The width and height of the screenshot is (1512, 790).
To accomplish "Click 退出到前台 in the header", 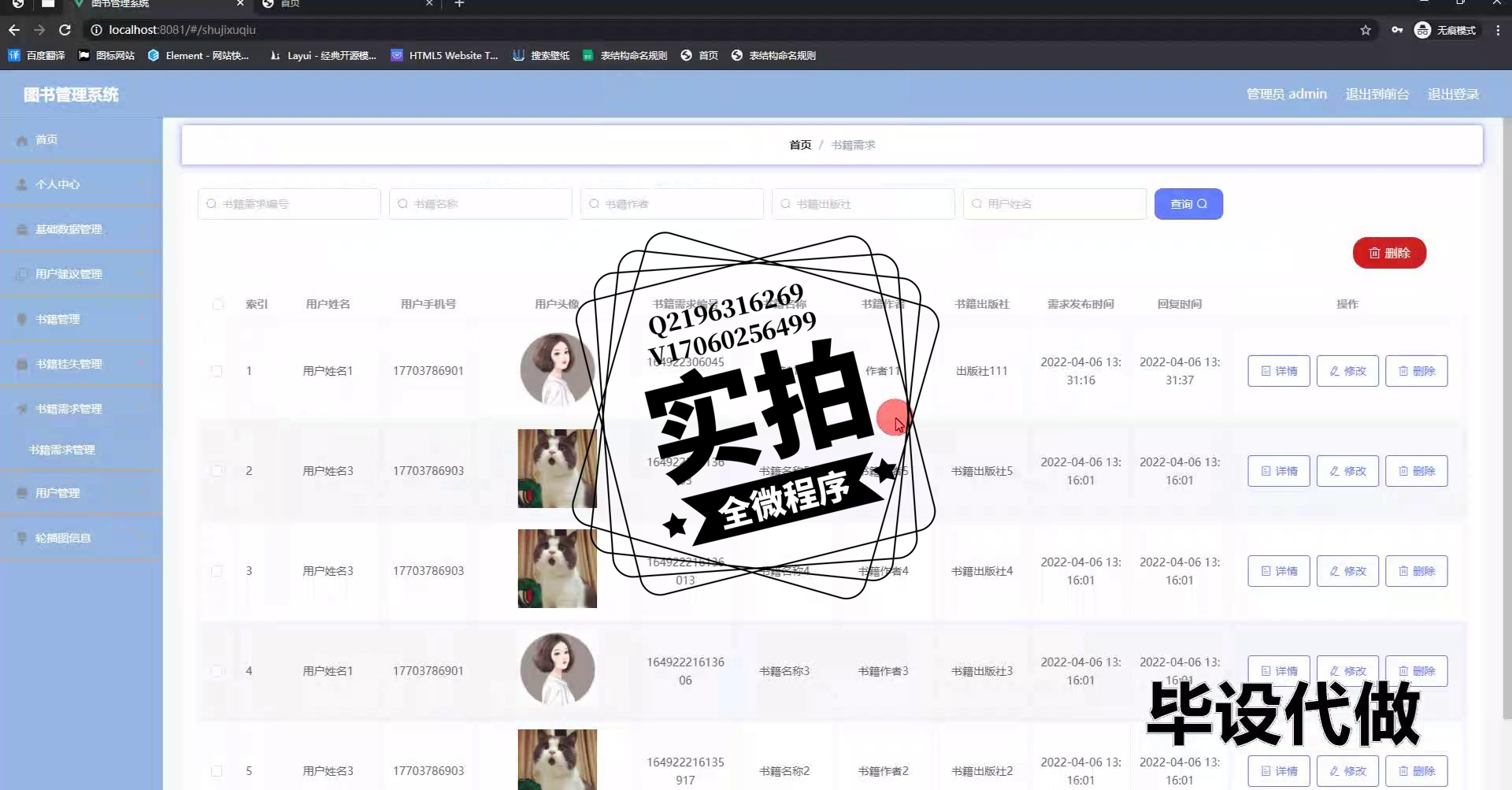I will [x=1377, y=95].
